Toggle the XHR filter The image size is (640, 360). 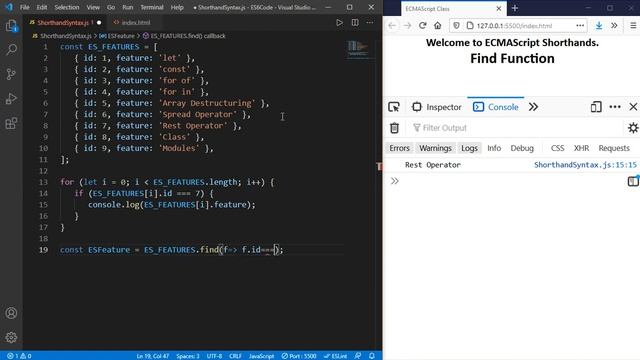pyautogui.click(x=581, y=148)
